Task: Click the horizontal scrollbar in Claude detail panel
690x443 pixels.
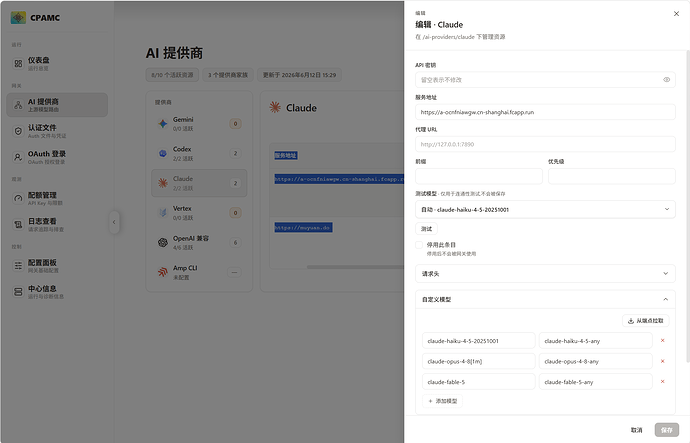Action: tap(355, 267)
